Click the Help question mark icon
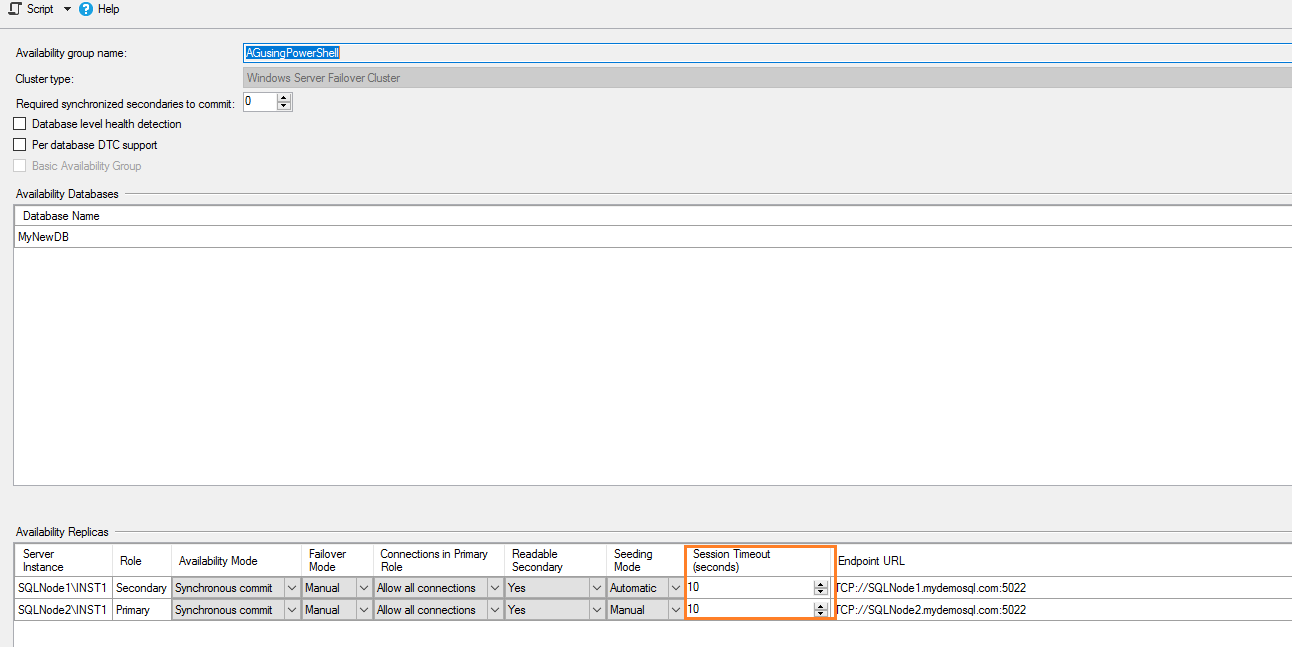Image resolution: width=1292 pixels, height=647 pixels. (x=85, y=9)
